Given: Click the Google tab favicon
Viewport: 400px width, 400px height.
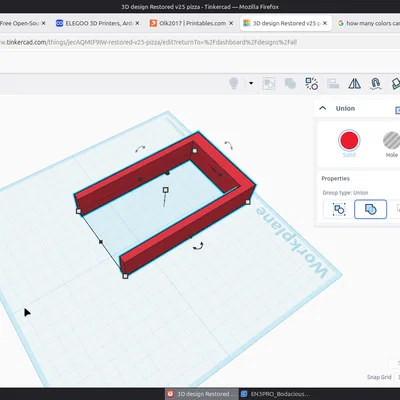Looking at the screenshot, I should (x=341, y=23).
